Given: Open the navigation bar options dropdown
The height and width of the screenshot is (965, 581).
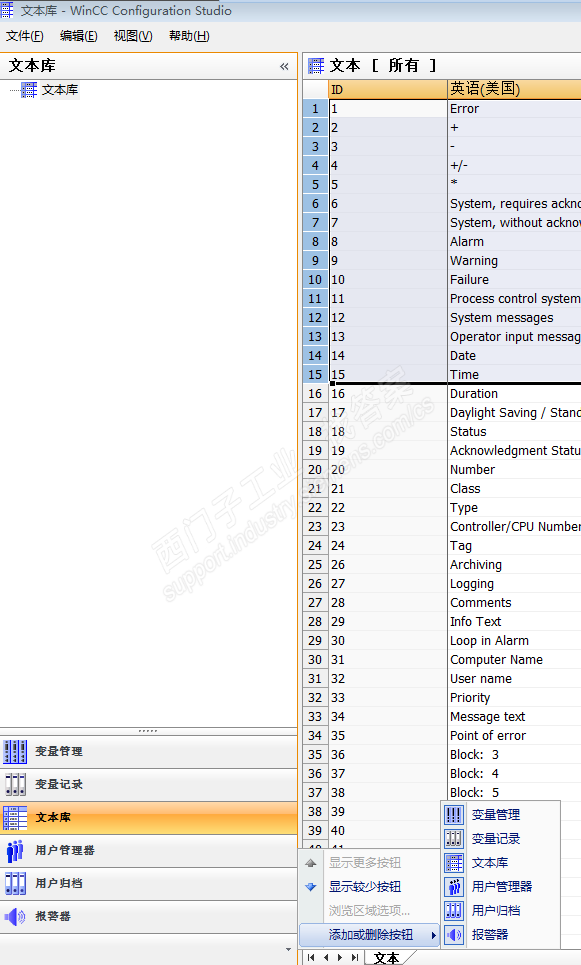Looking at the screenshot, I should pyautogui.click(x=289, y=950).
